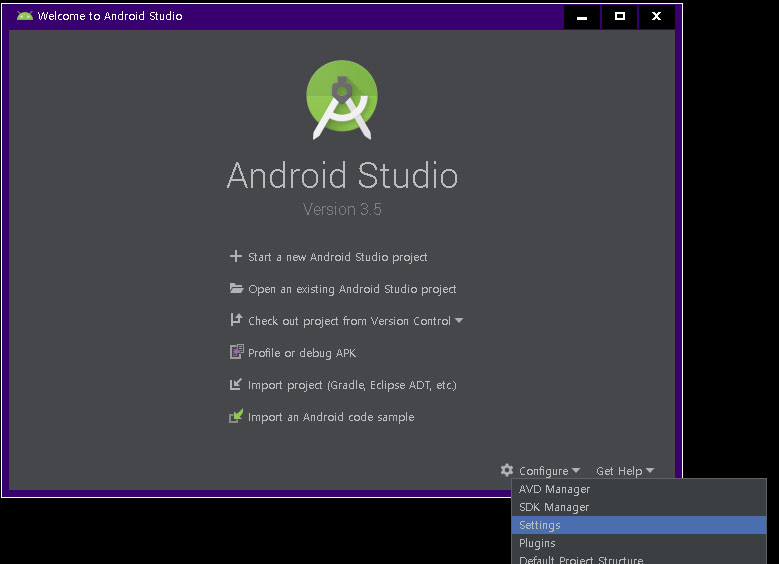Click the import project arrow icon

tap(235, 384)
